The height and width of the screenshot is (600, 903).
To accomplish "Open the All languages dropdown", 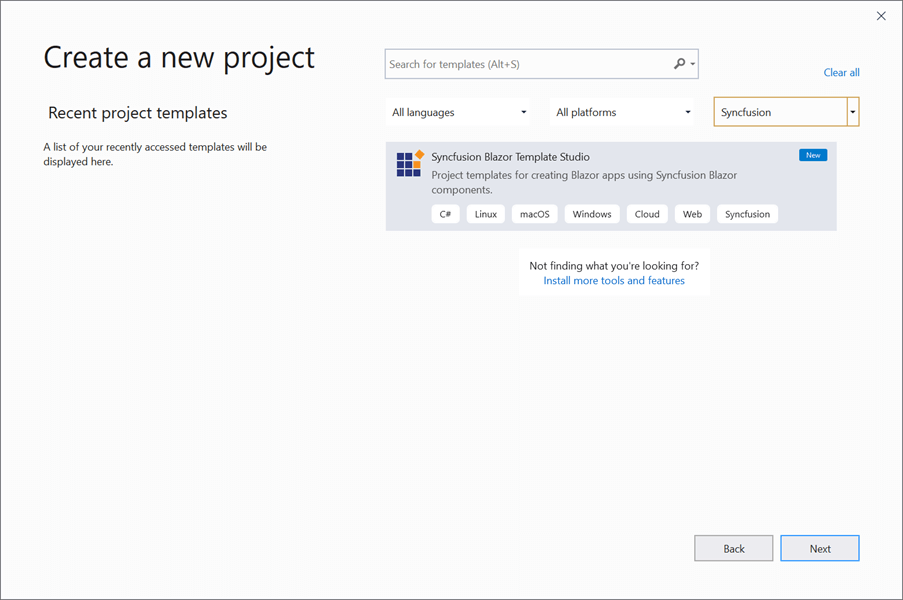I will (x=459, y=112).
